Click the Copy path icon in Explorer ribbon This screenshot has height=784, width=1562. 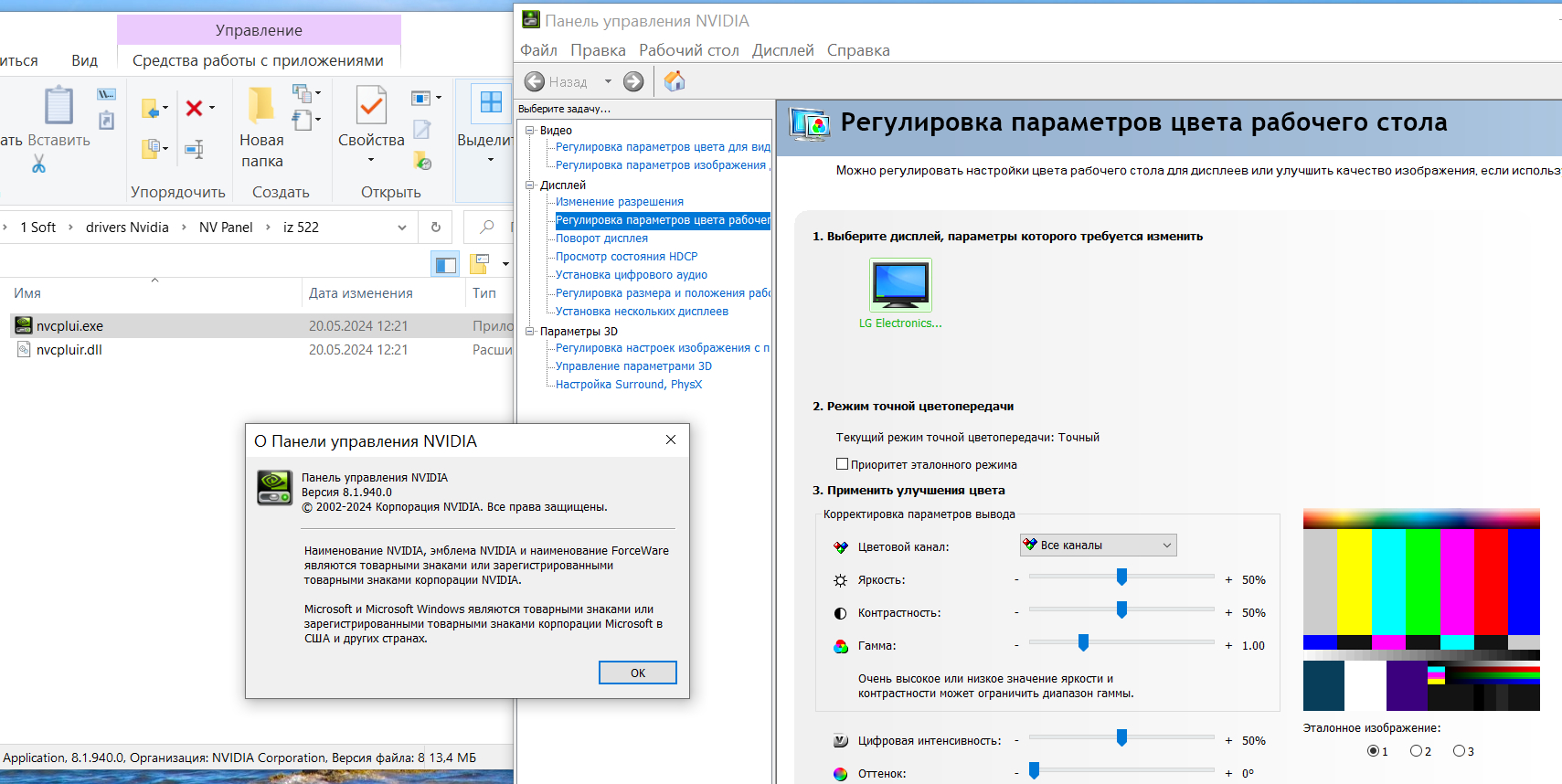pyautogui.click(x=106, y=94)
